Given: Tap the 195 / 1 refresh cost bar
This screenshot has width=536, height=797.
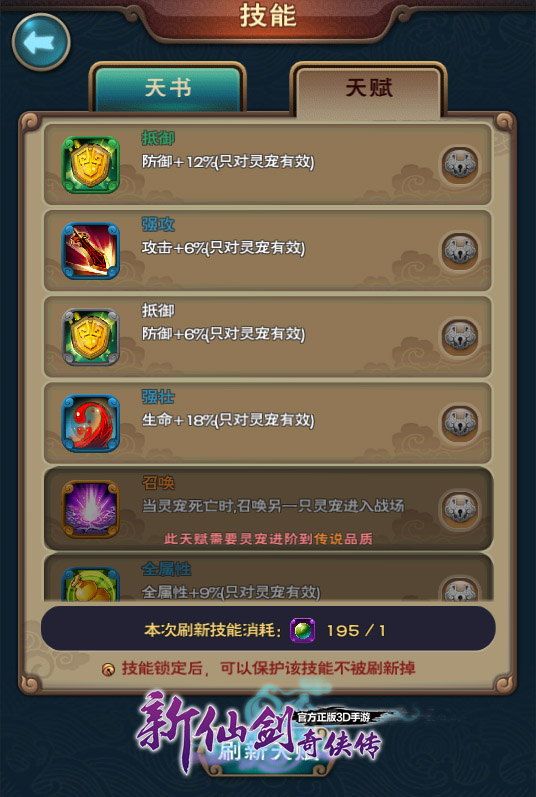Looking at the screenshot, I should coord(268,629).
